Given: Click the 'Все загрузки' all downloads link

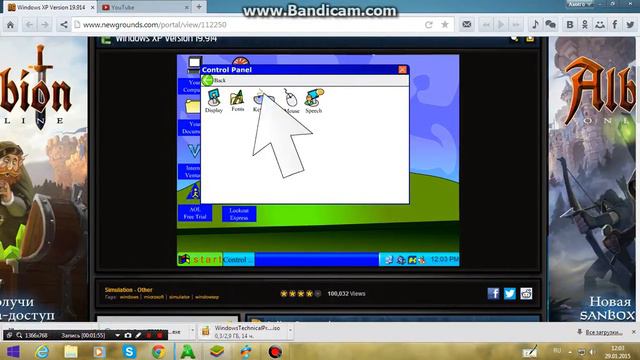Looking at the screenshot, I should pyautogui.click(x=604, y=332).
